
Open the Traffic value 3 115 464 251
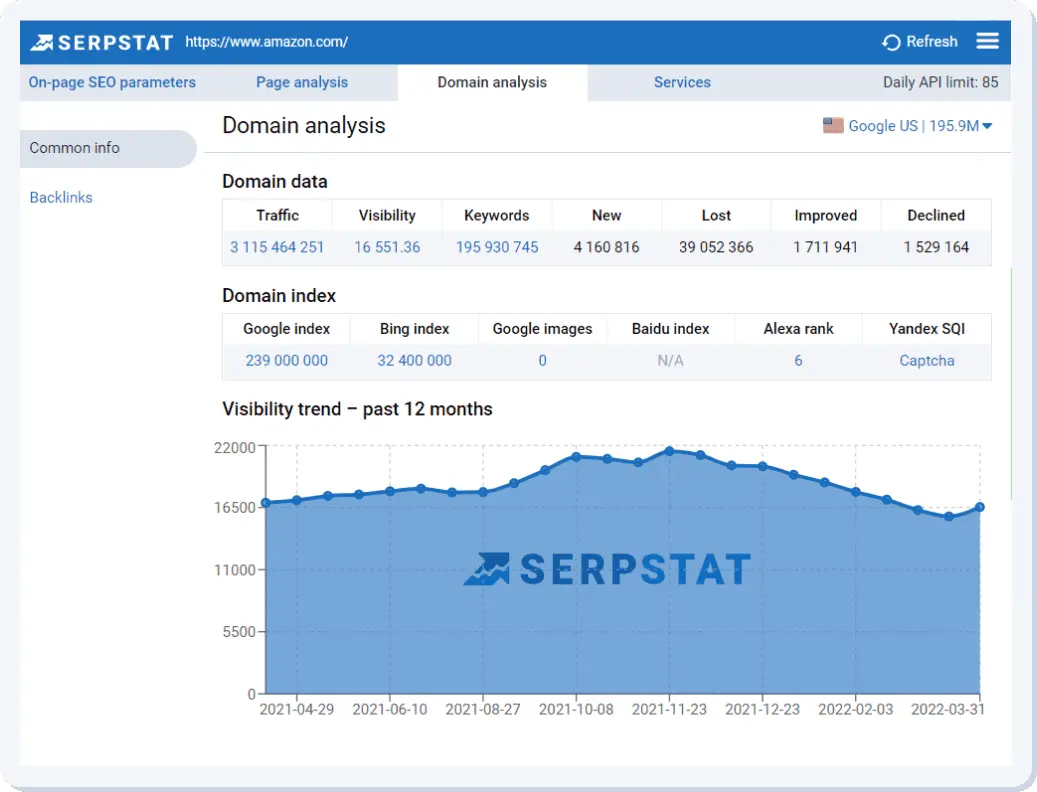[x=277, y=247]
